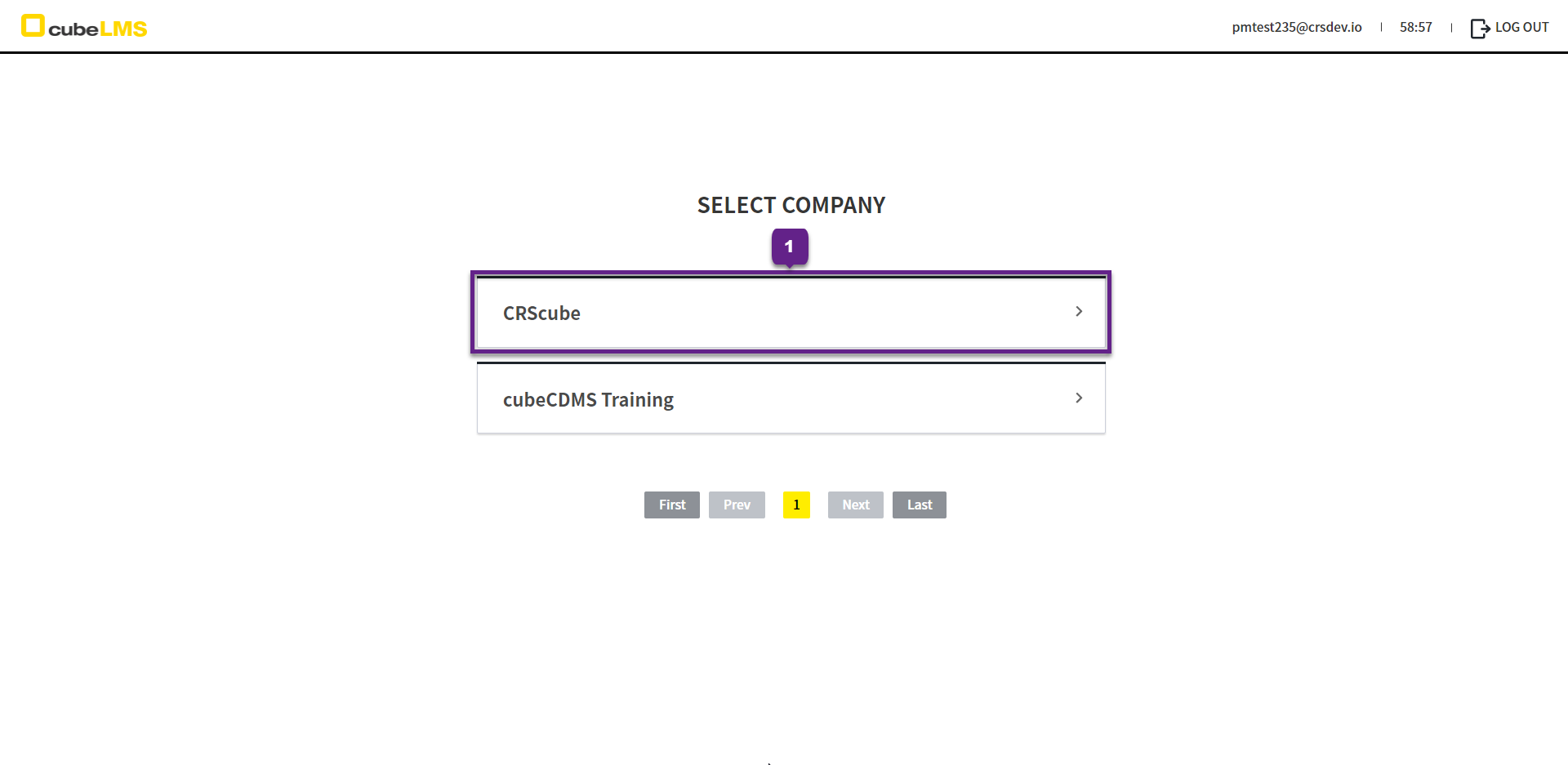
Task: Click the pmtest235@crsdev.io account email
Action: [x=1296, y=27]
